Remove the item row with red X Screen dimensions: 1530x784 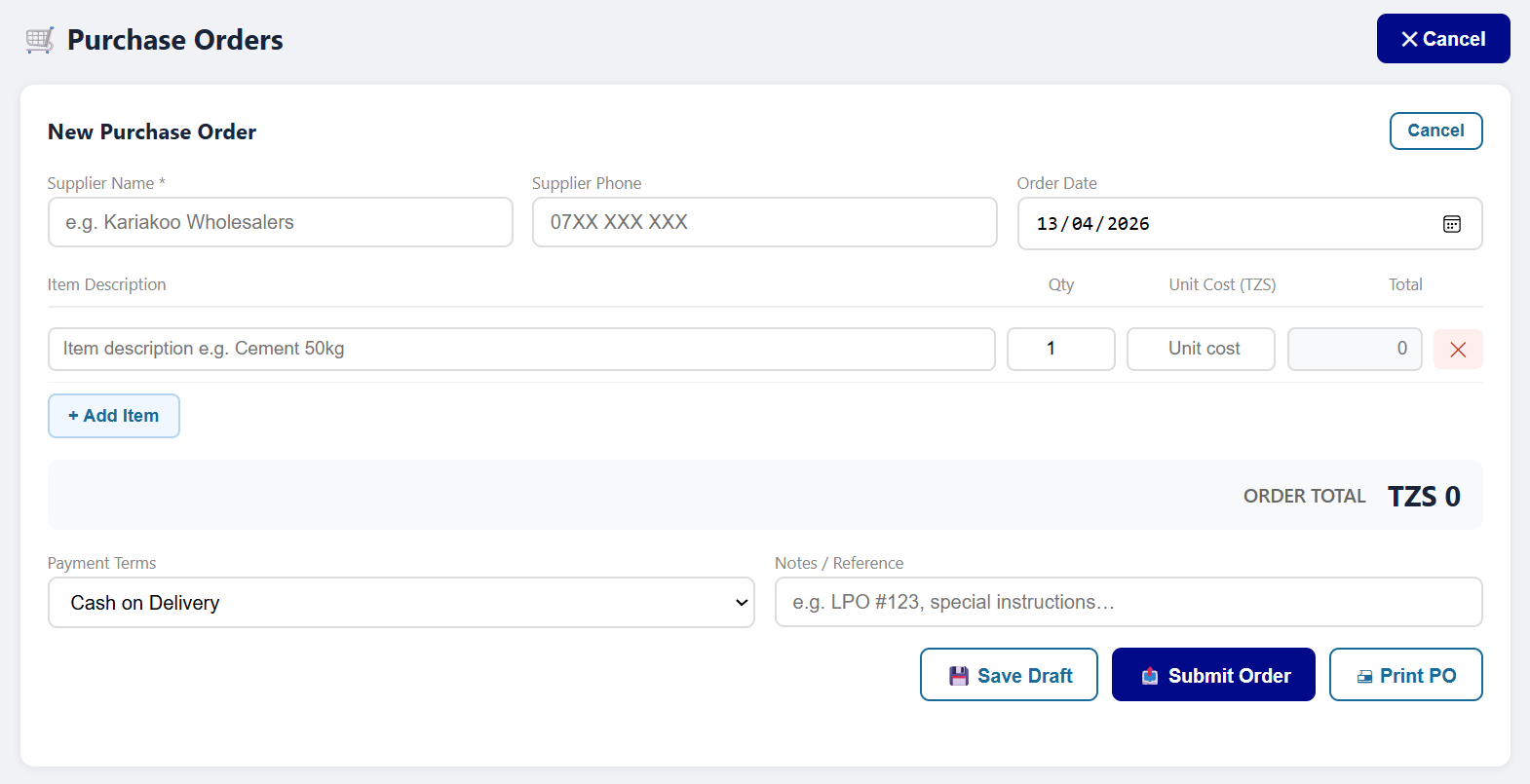[1457, 350]
